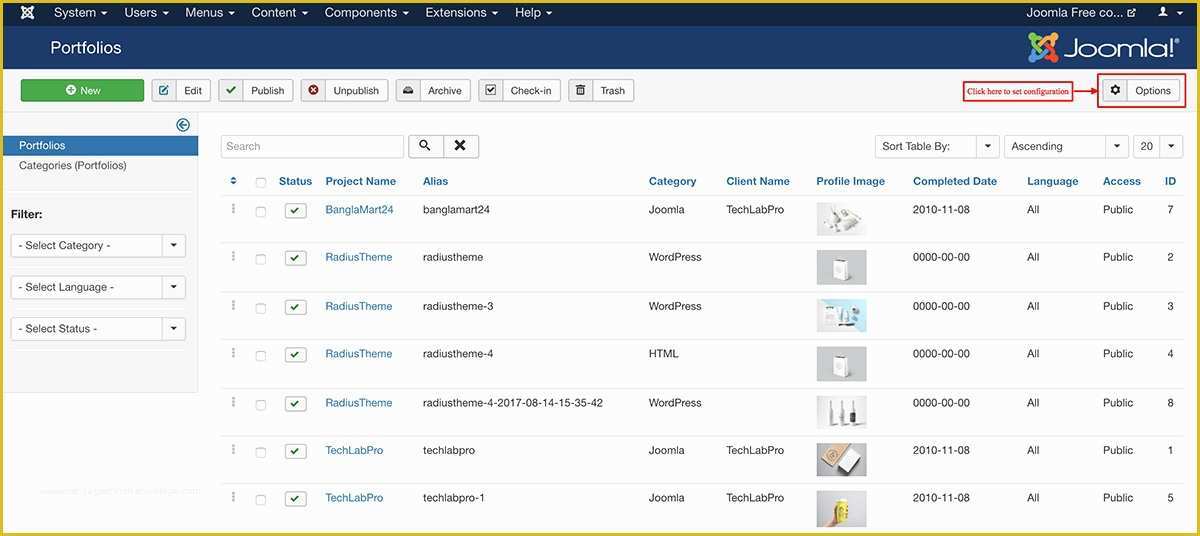Click the Trash toolbar button
The height and width of the screenshot is (536, 1200).
[x=601, y=90]
